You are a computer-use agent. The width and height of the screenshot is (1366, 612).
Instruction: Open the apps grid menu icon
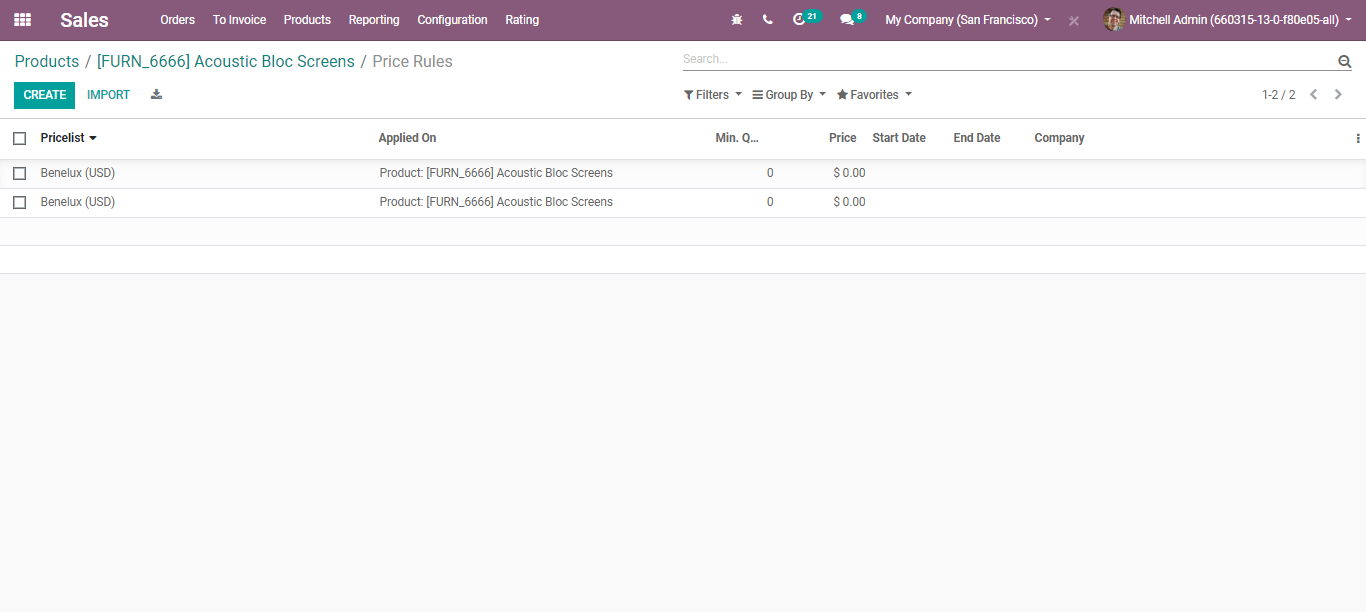click(22, 20)
